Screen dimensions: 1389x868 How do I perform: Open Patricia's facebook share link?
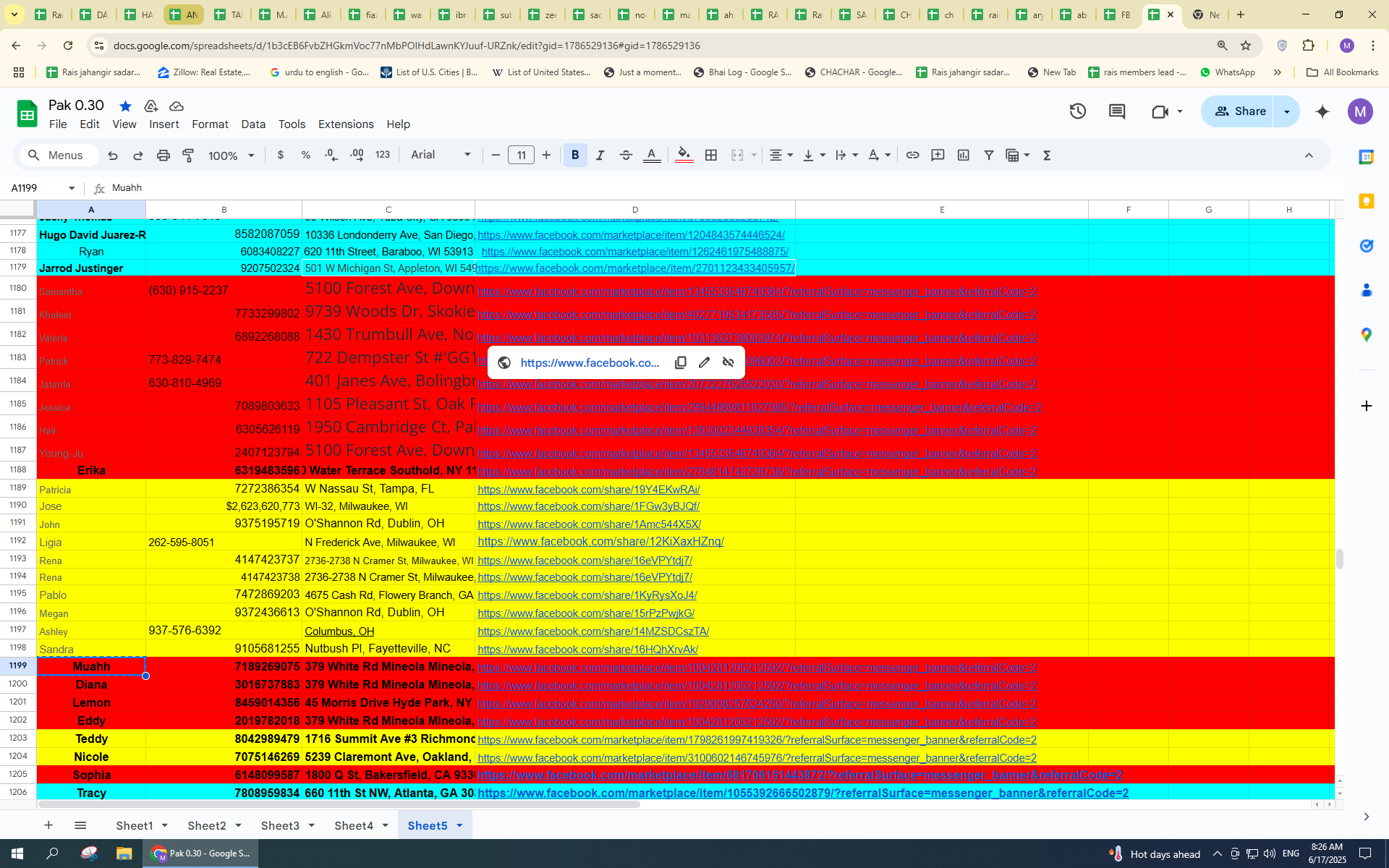[x=588, y=490]
